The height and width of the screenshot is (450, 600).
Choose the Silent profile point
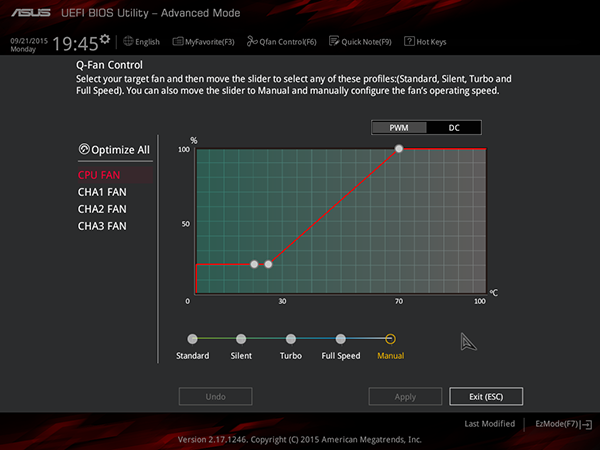[241, 339]
